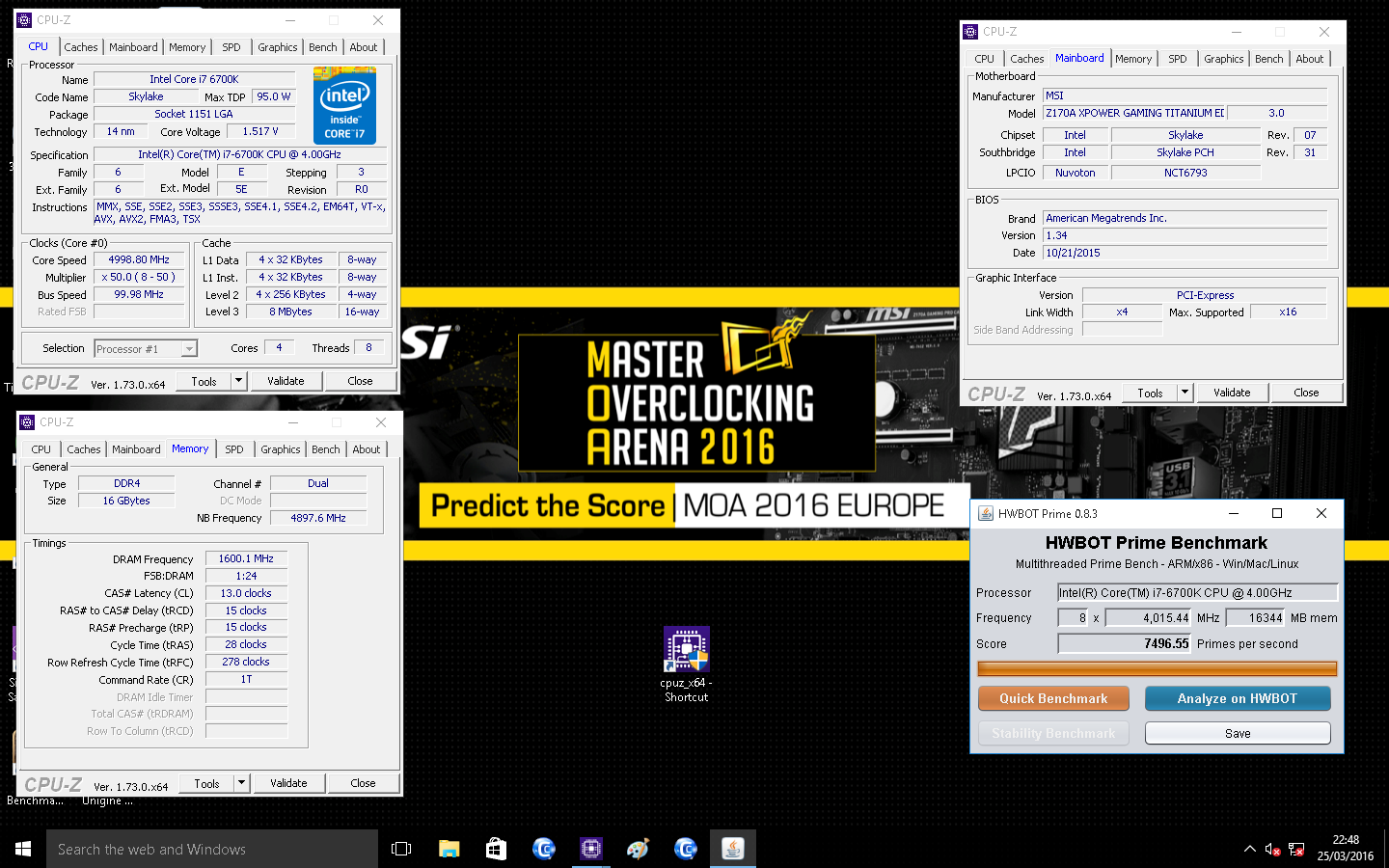Screen dimensions: 1389x868
Task: Open the Memory tab in the CPU window
Action: coord(187,47)
